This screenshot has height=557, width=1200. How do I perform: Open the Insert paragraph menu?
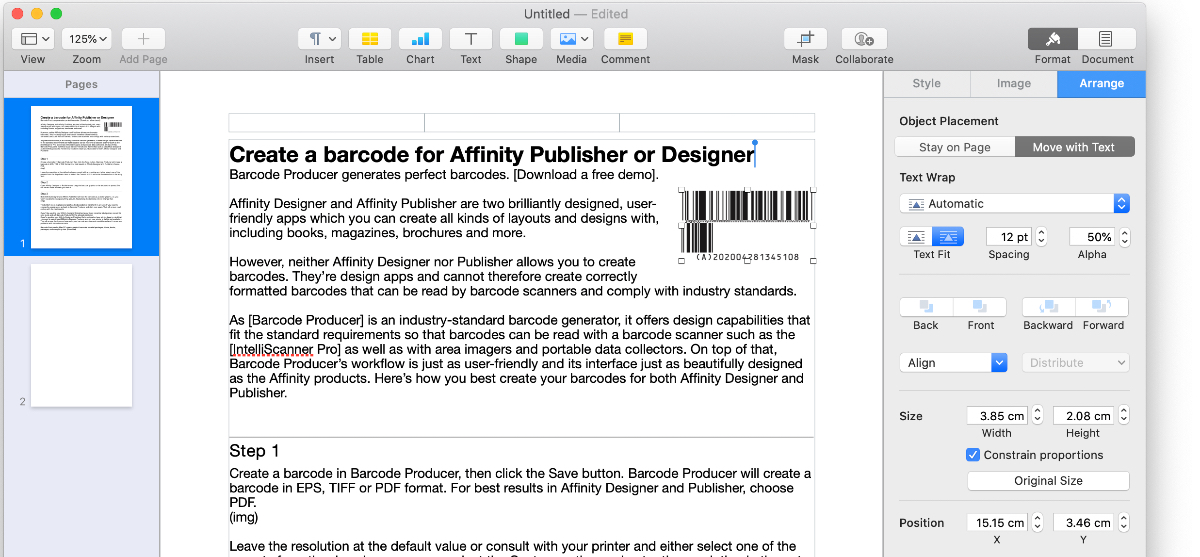(320, 39)
